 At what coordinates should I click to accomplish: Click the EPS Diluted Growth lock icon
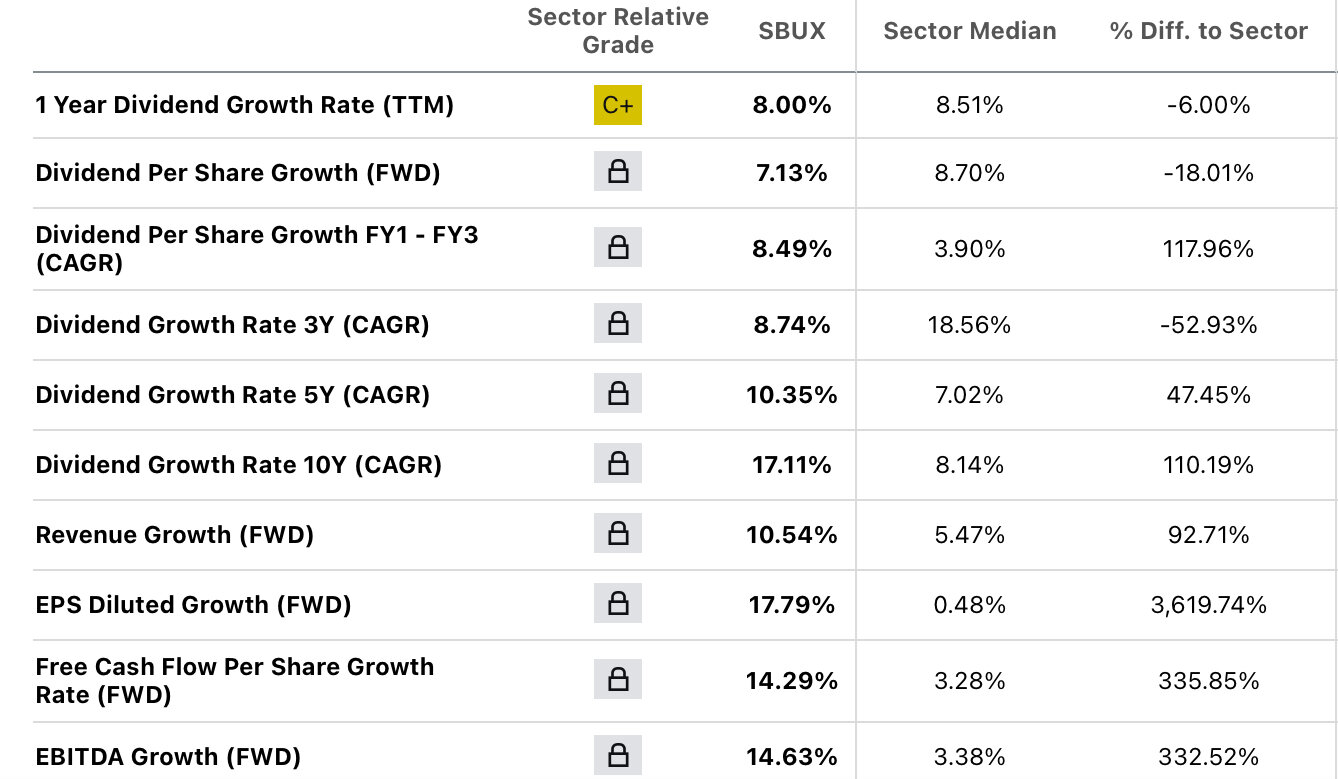click(x=618, y=604)
